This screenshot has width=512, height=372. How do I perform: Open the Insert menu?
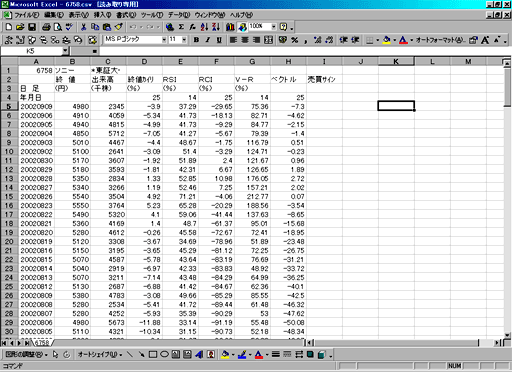[x=102, y=15]
